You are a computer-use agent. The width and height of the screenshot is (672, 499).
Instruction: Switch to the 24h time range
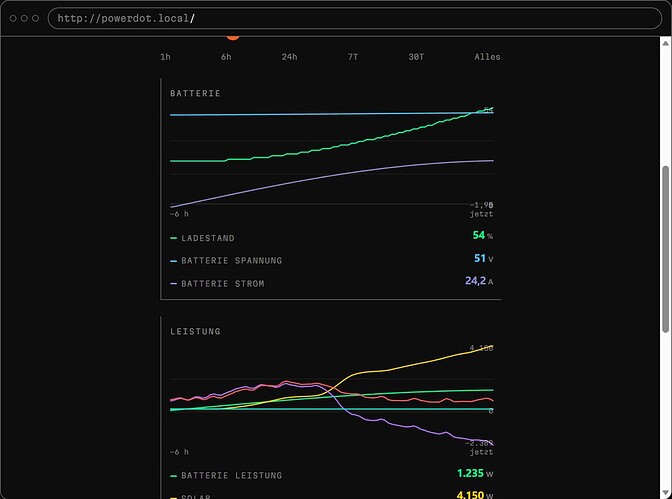point(289,57)
